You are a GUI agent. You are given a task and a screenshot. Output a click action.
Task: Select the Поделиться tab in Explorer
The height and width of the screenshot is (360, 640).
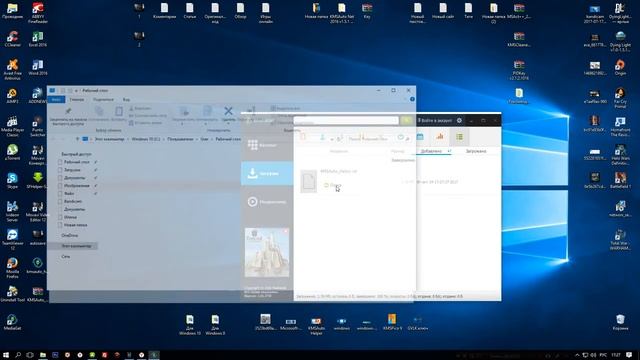click(103, 99)
